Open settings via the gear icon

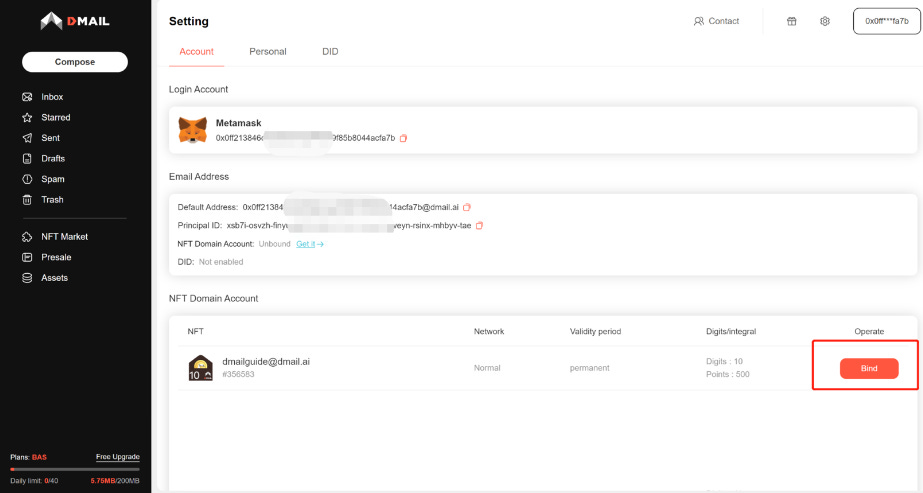click(825, 21)
